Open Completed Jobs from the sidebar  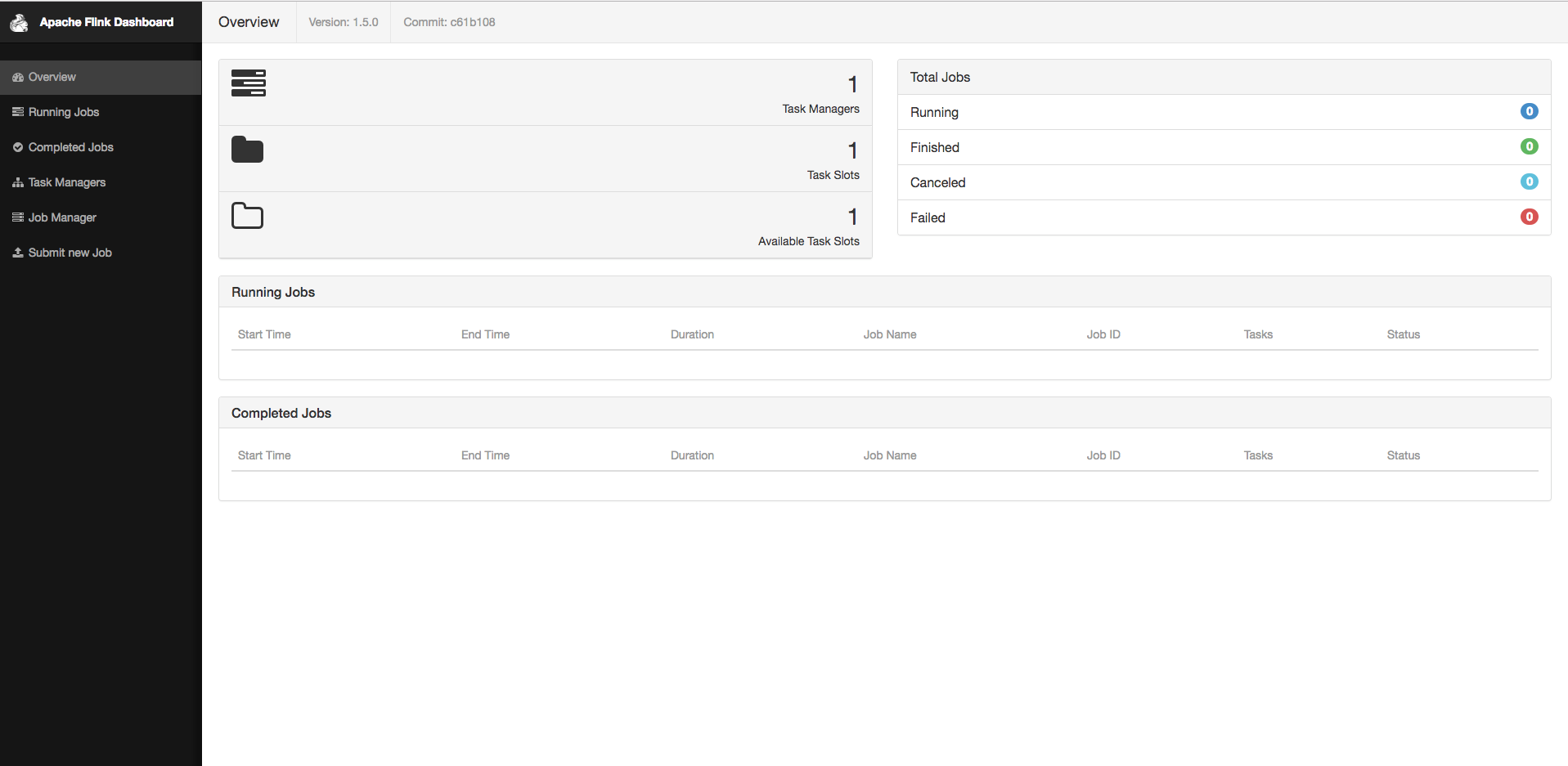pyautogui.click(x=71, y=147)
